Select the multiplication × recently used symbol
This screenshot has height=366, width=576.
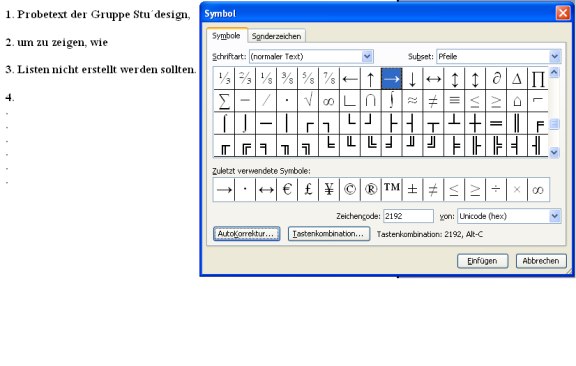pos(517,190)
